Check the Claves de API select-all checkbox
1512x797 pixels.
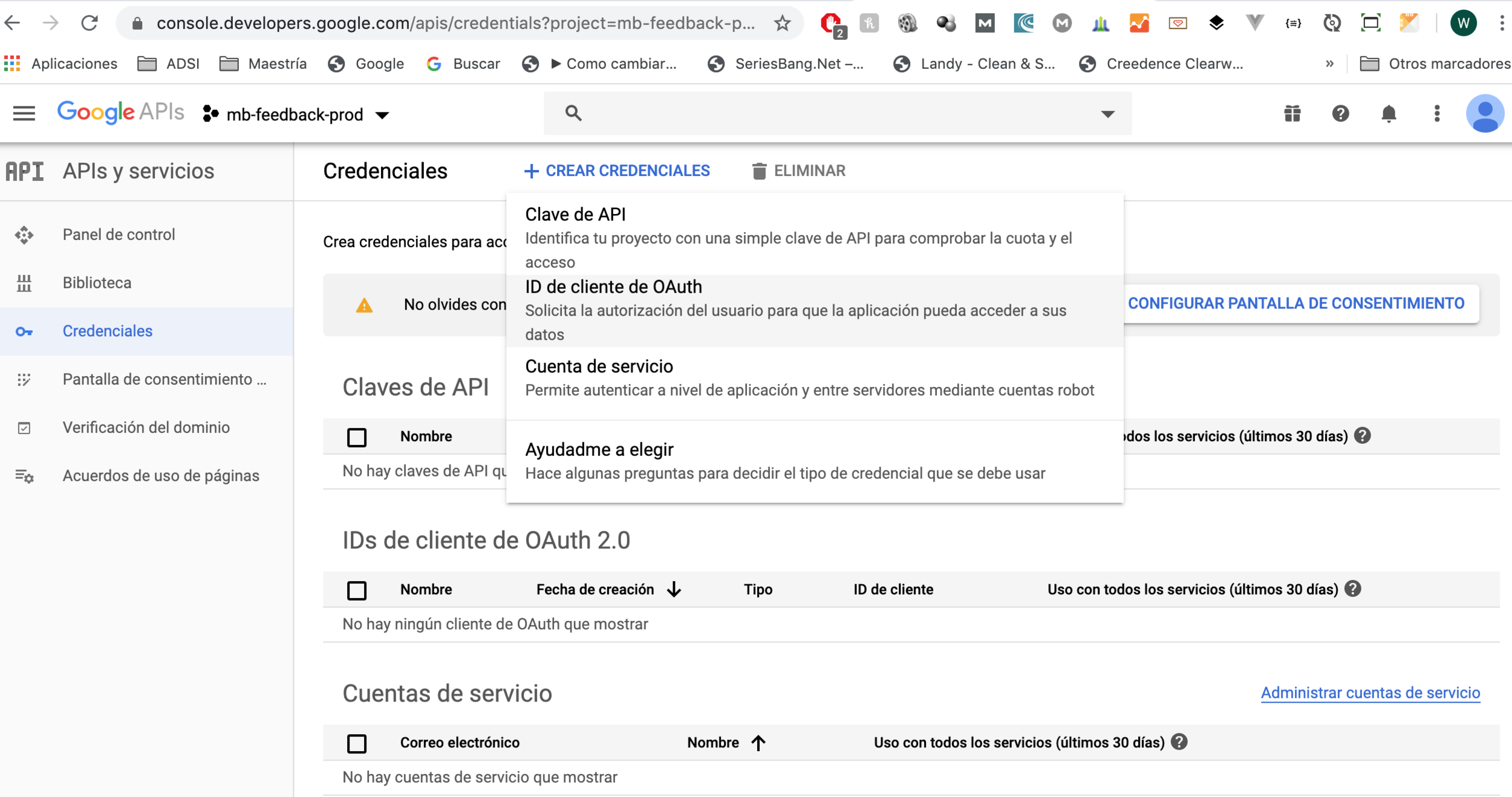[357, 437]
